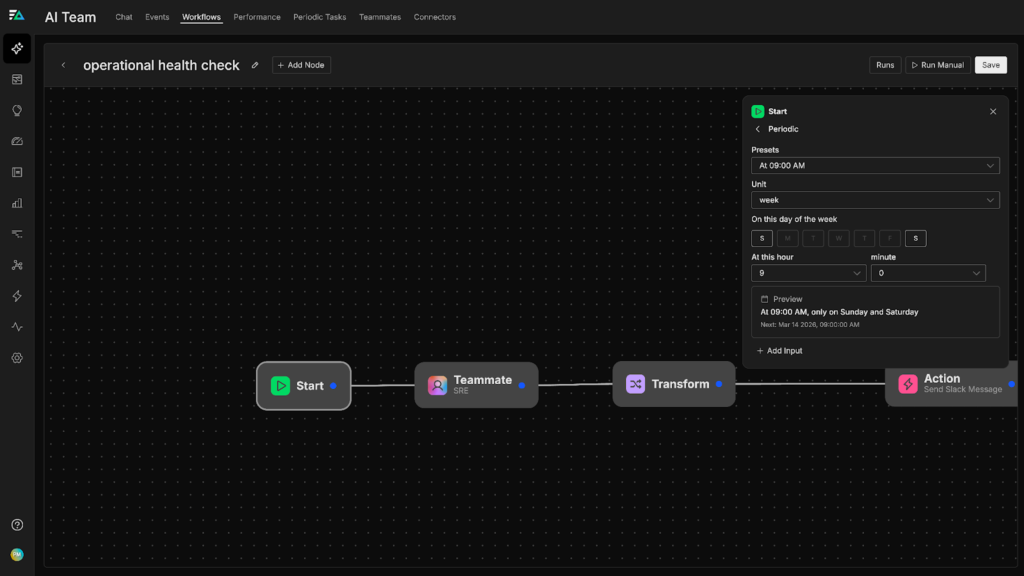Click the pink Action node icon
Viewport: 1024px width, 576px height.
coord(907,384)
